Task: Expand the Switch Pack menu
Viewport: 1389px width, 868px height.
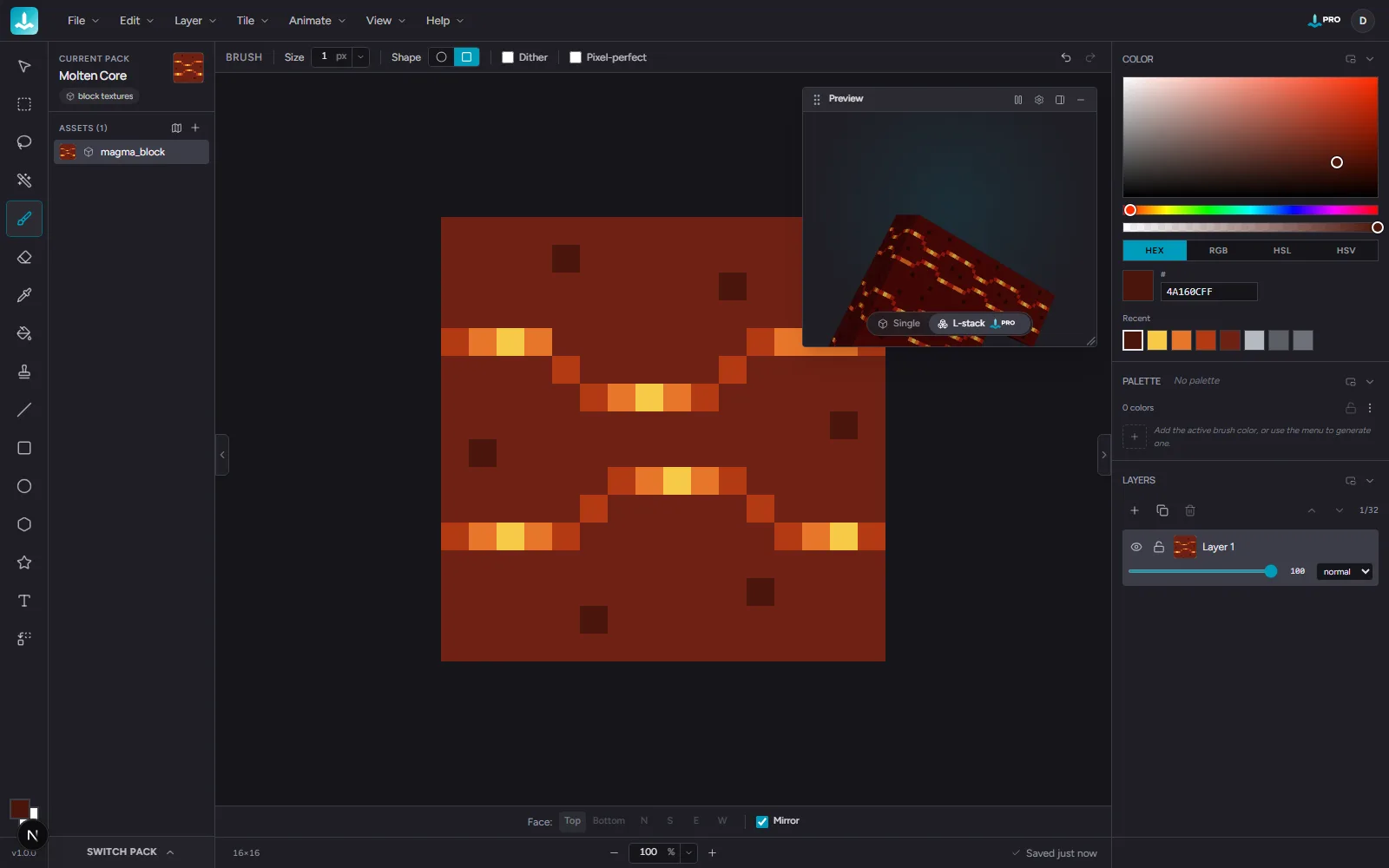Action: click(130, 852)
